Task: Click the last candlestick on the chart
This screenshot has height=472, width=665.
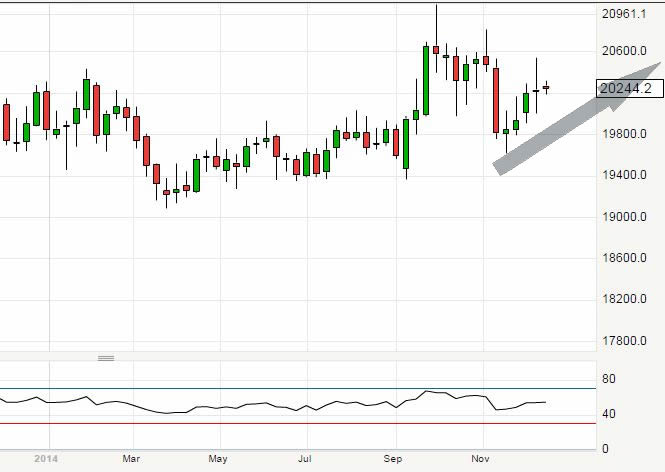Action: [x=546, y=88]
